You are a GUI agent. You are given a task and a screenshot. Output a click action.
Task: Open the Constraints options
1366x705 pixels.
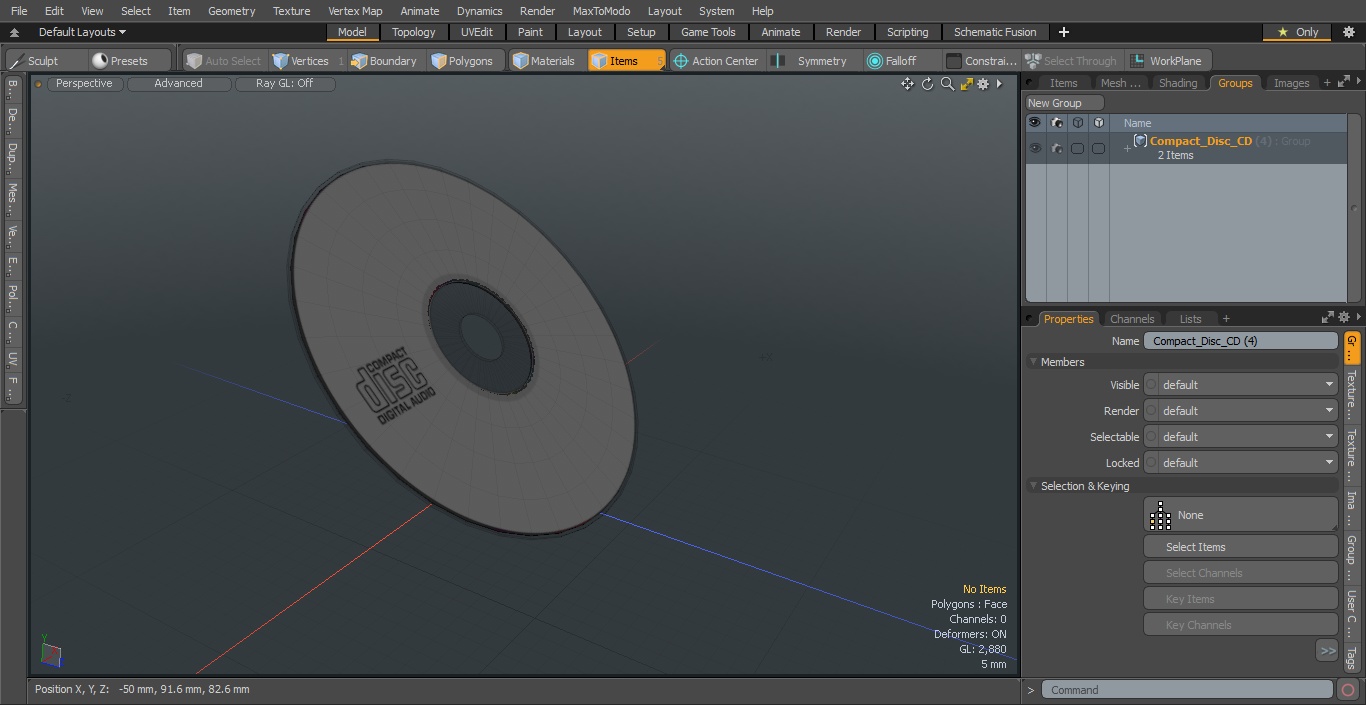coord(981,61)
